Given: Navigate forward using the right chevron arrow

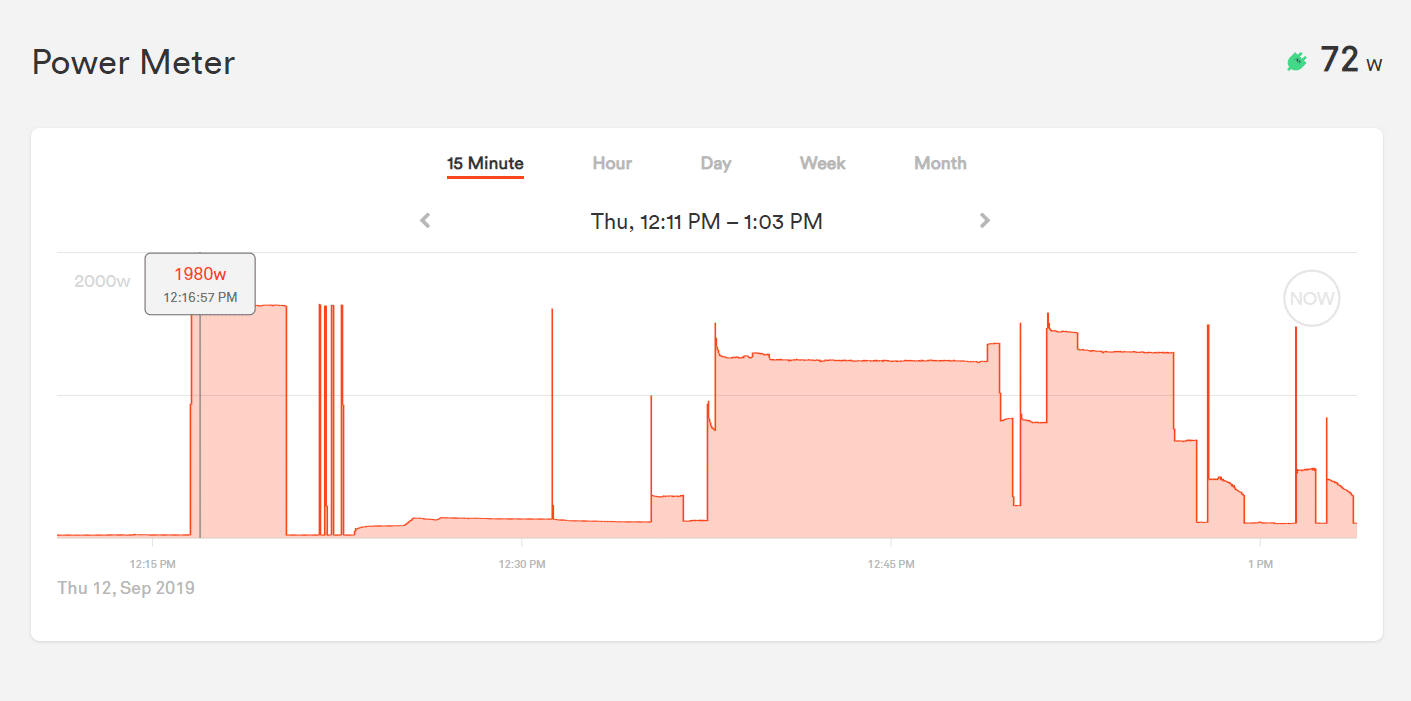Looking at the screenshot, I should [985, 220].
